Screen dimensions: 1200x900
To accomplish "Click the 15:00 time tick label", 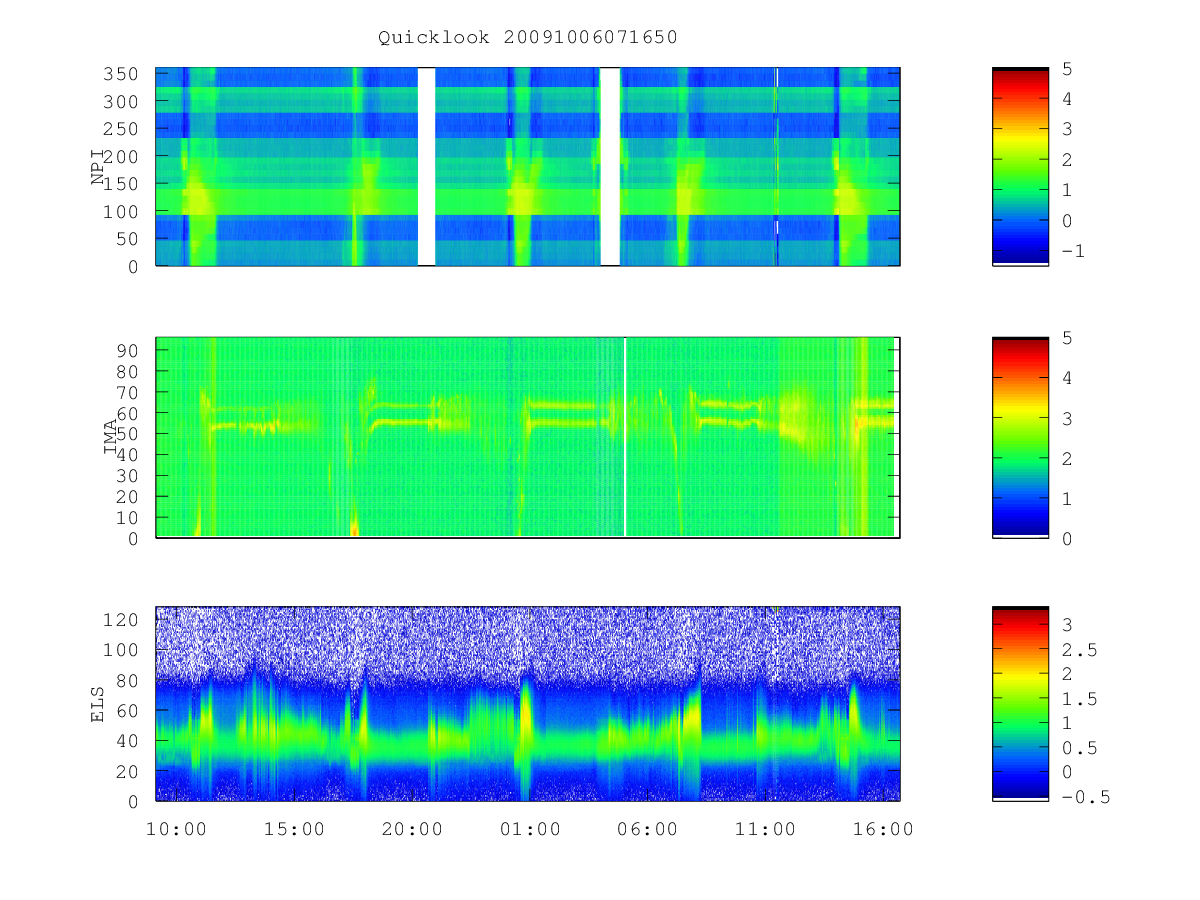I will (x=293, y=829).
